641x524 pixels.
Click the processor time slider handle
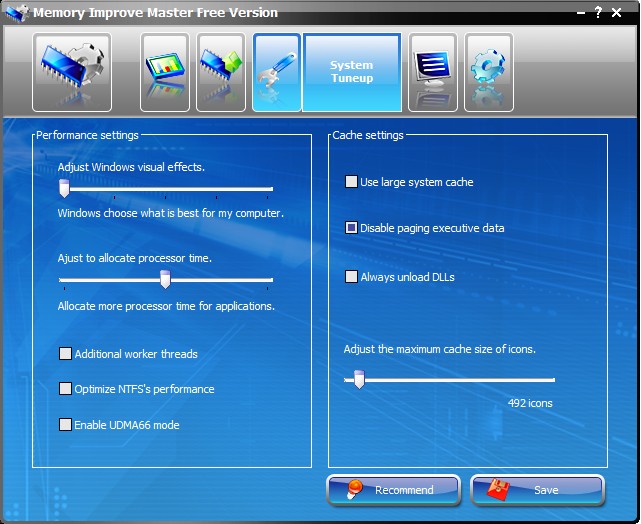tap(165, 280)
